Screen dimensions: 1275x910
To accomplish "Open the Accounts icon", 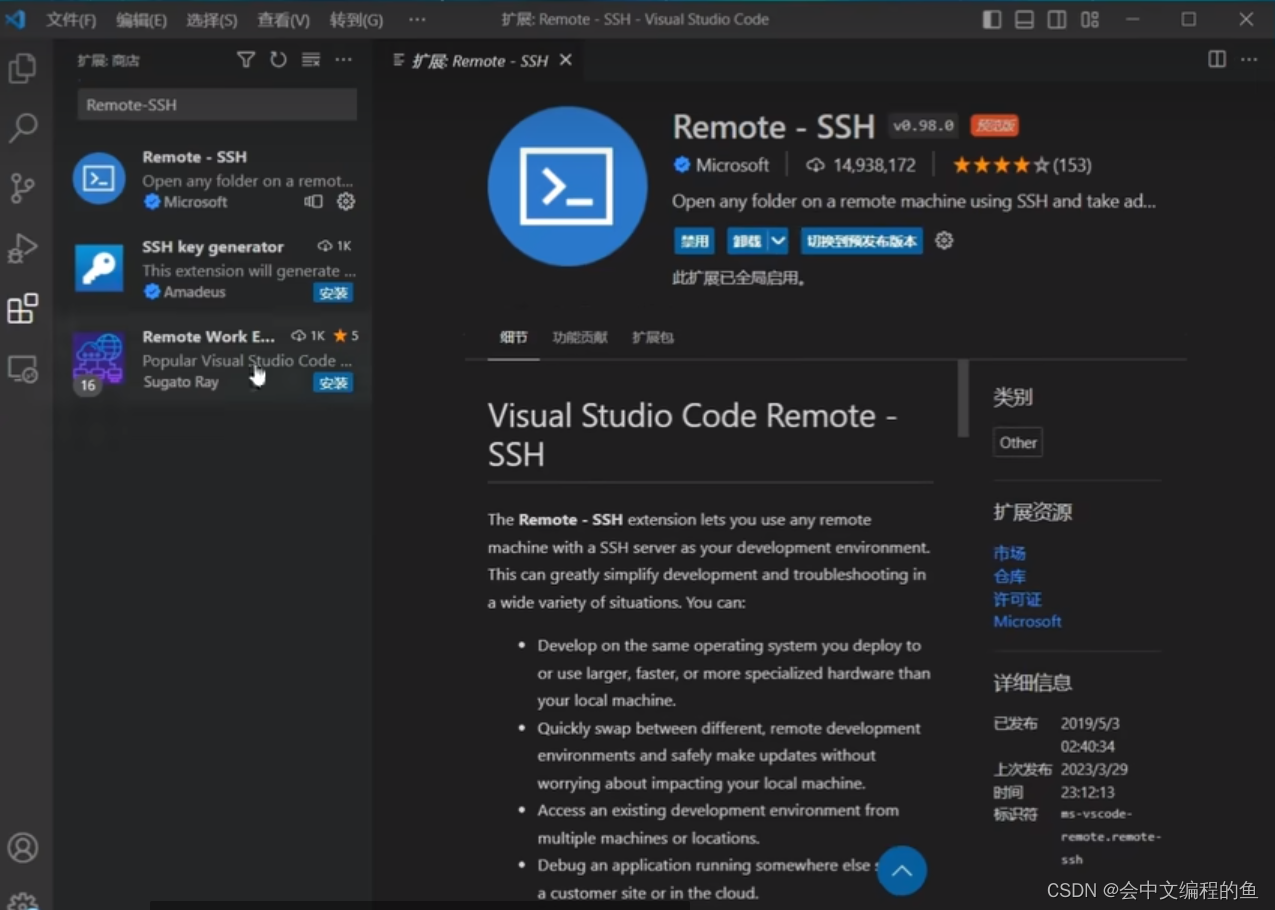I will point(22,848).
